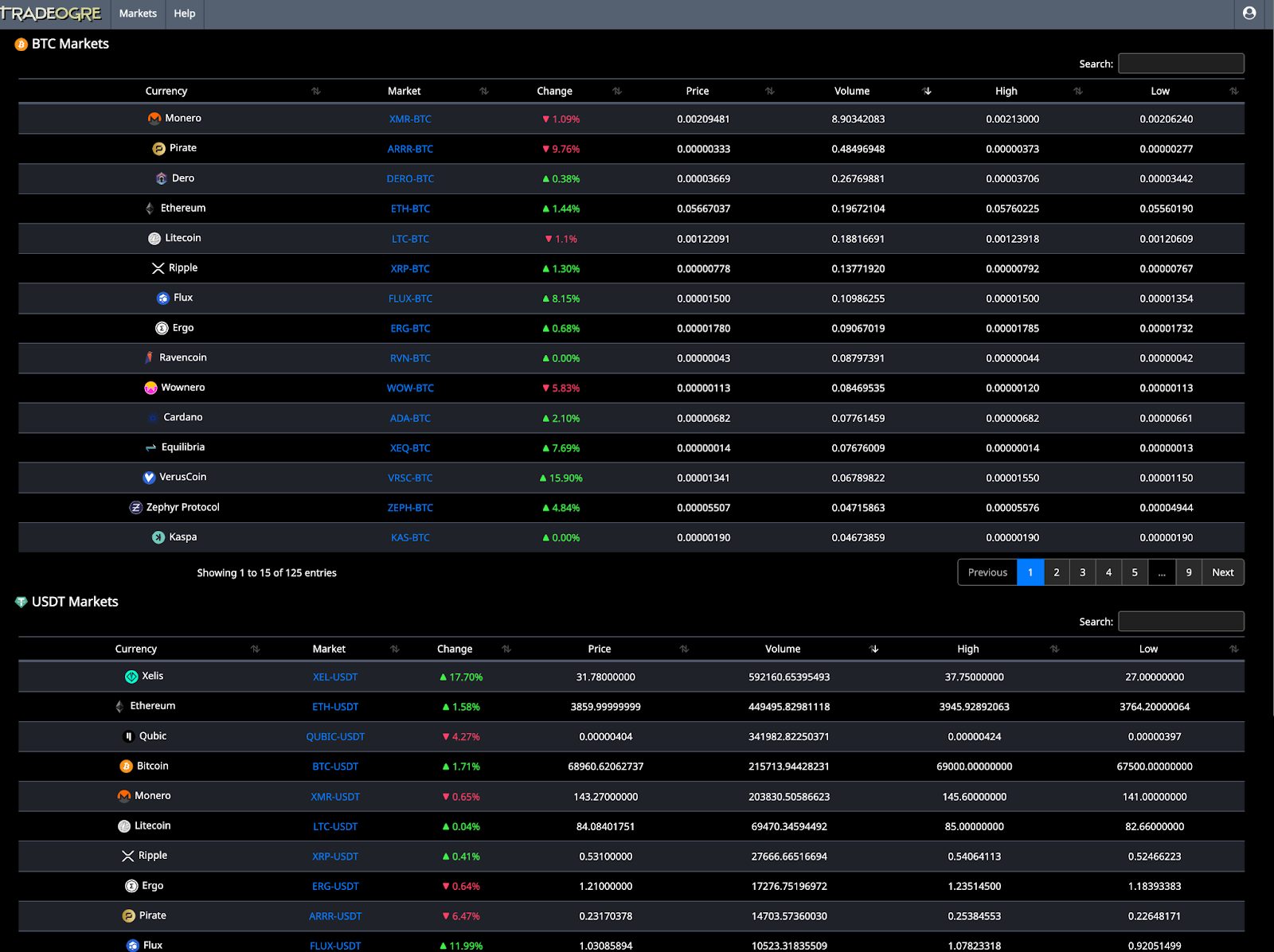Go to page 9 of BTC Markets
The height and width of the screenshot is (952, 1274).
[x=1189, y=572]
